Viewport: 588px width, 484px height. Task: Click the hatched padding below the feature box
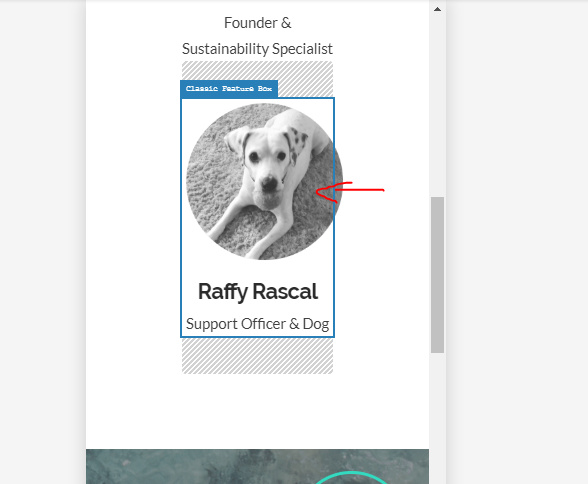tap(258, 356)
